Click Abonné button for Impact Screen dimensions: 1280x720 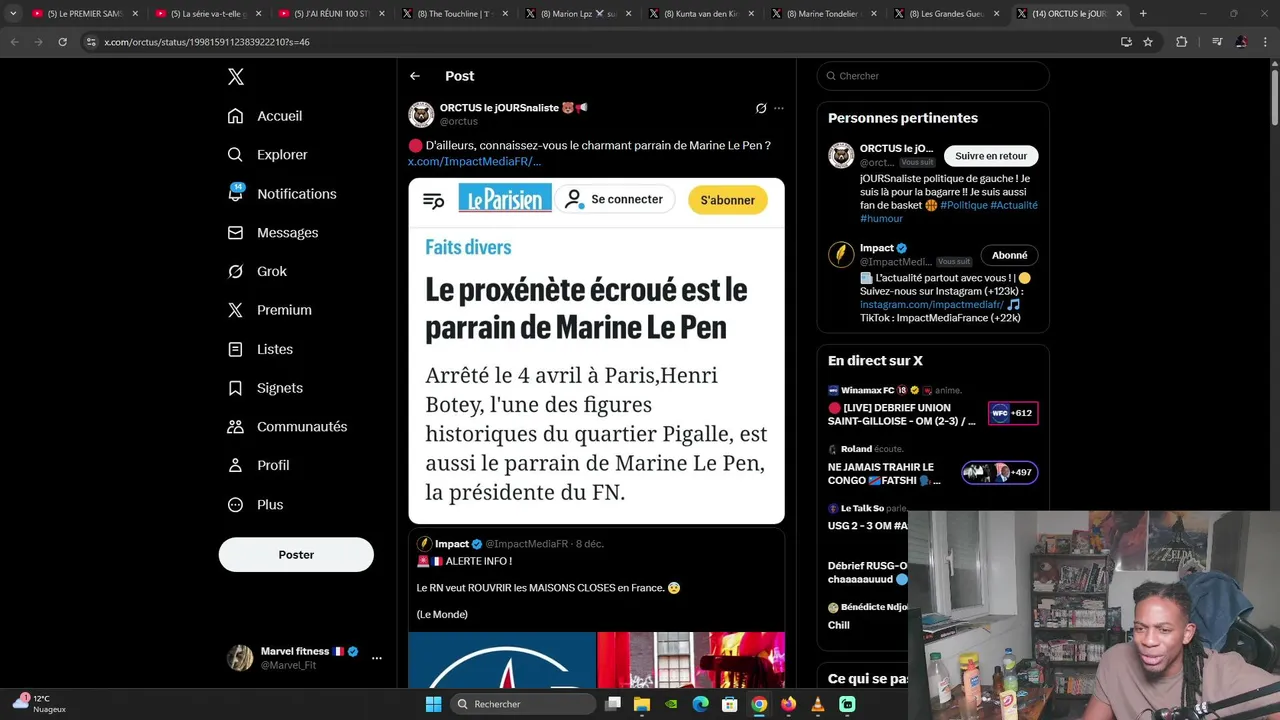[x=1009, y=255]
